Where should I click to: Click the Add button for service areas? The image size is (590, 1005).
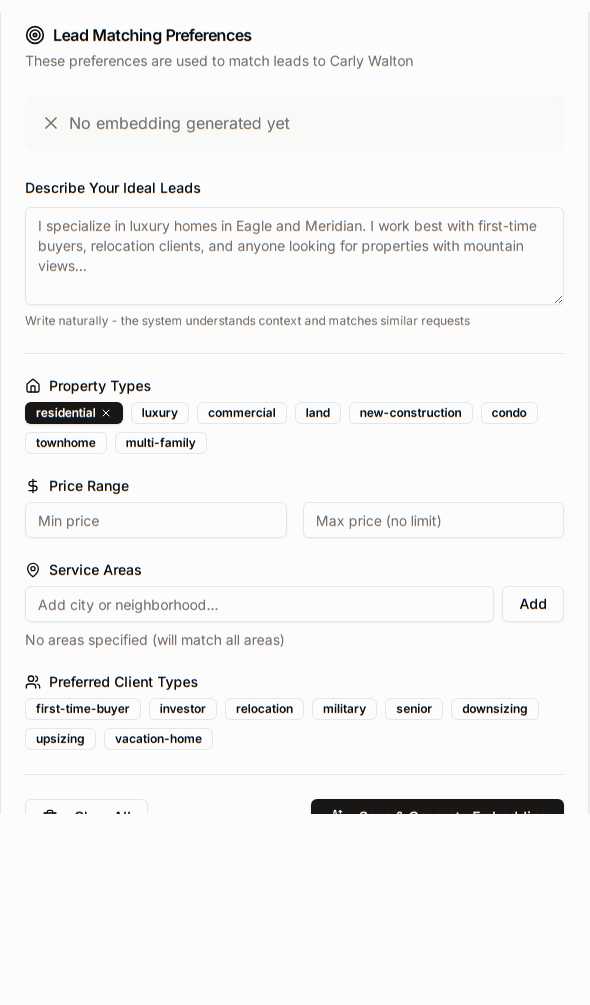click(x=533, y=604)
